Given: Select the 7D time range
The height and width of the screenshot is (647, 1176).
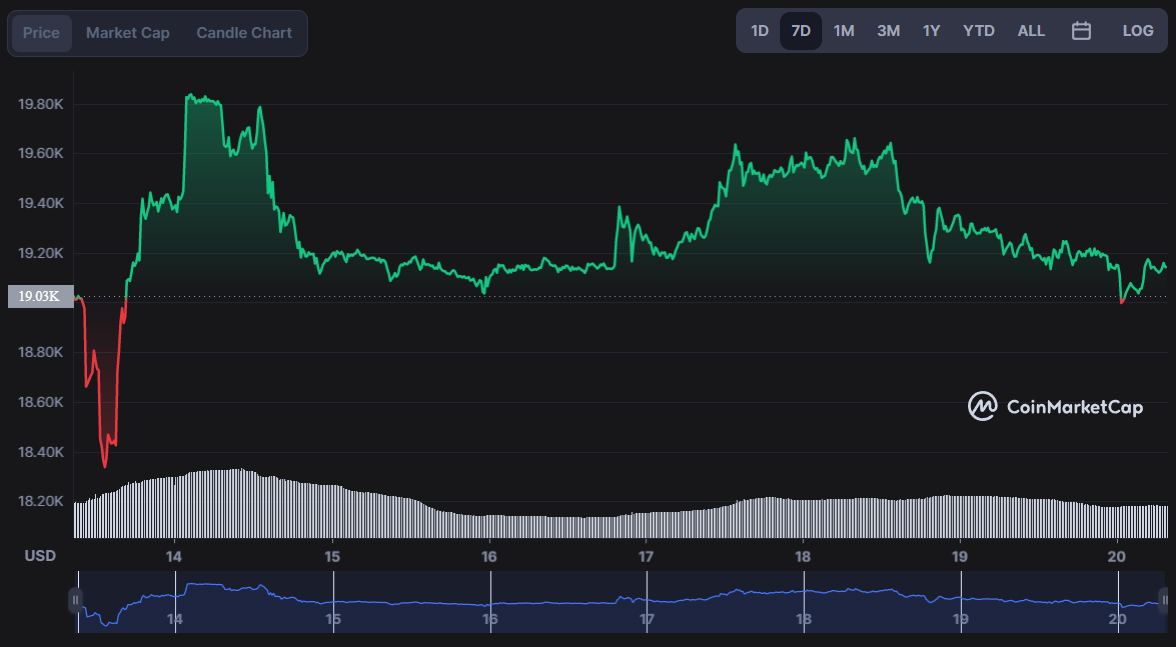Looking at the screenshot, I should [x=801, y=31].
